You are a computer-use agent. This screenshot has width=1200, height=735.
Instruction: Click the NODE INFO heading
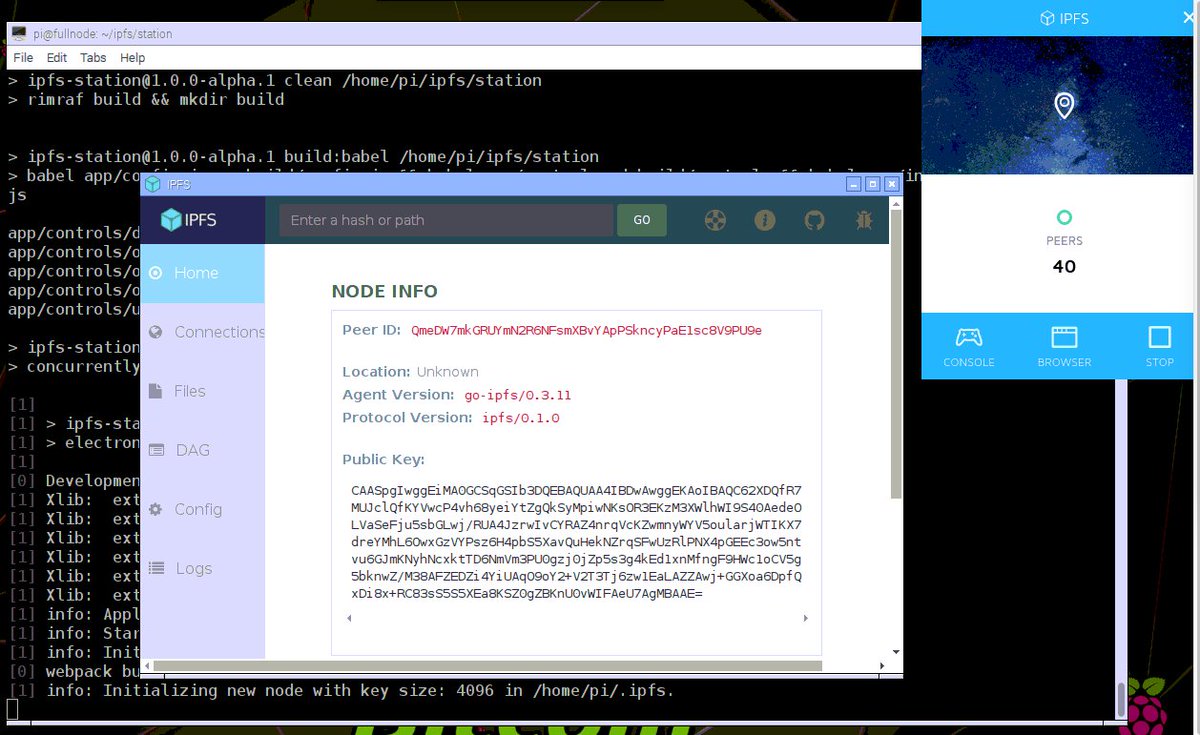click(x=385, y=291)
